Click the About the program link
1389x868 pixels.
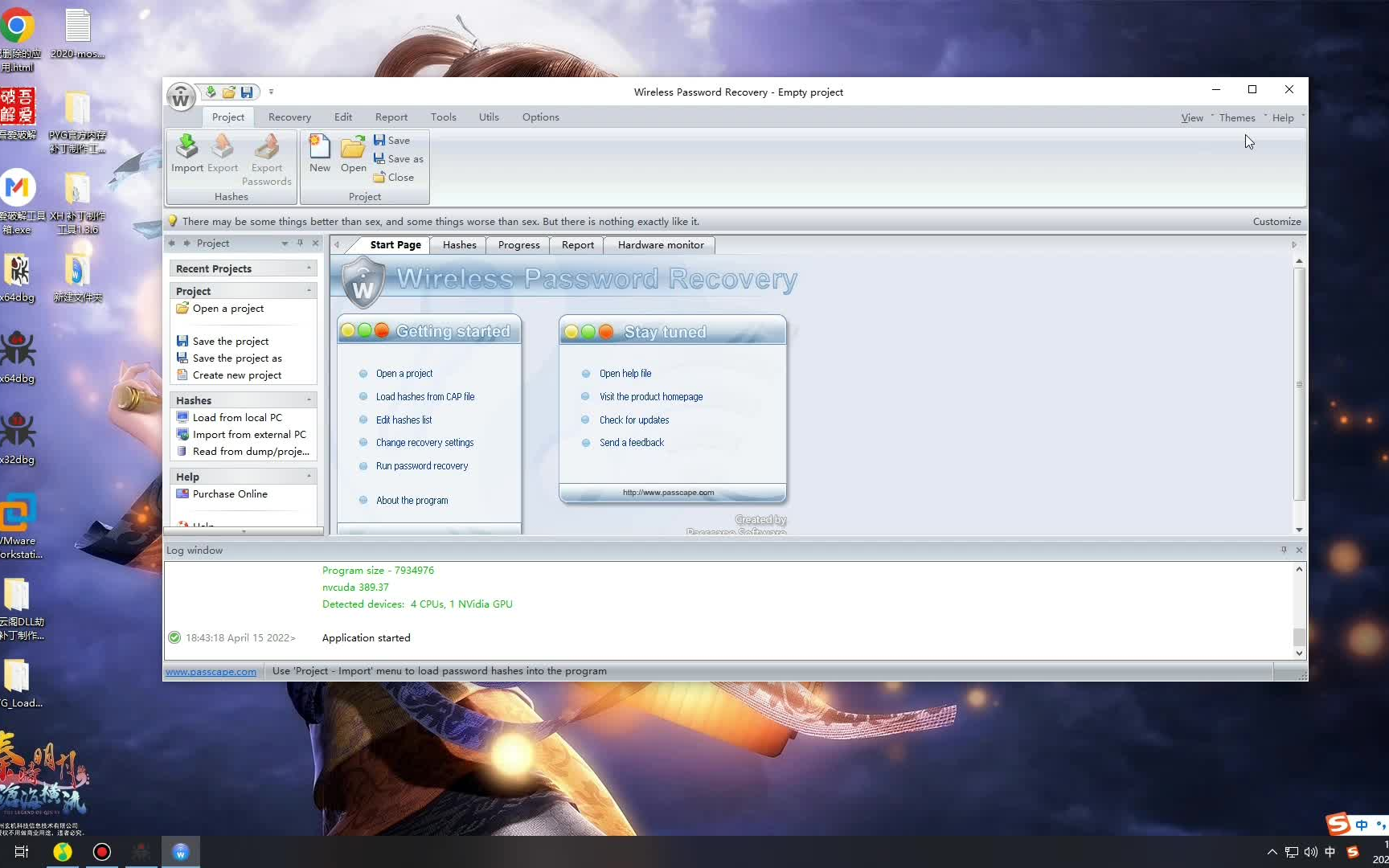(412, 501)
